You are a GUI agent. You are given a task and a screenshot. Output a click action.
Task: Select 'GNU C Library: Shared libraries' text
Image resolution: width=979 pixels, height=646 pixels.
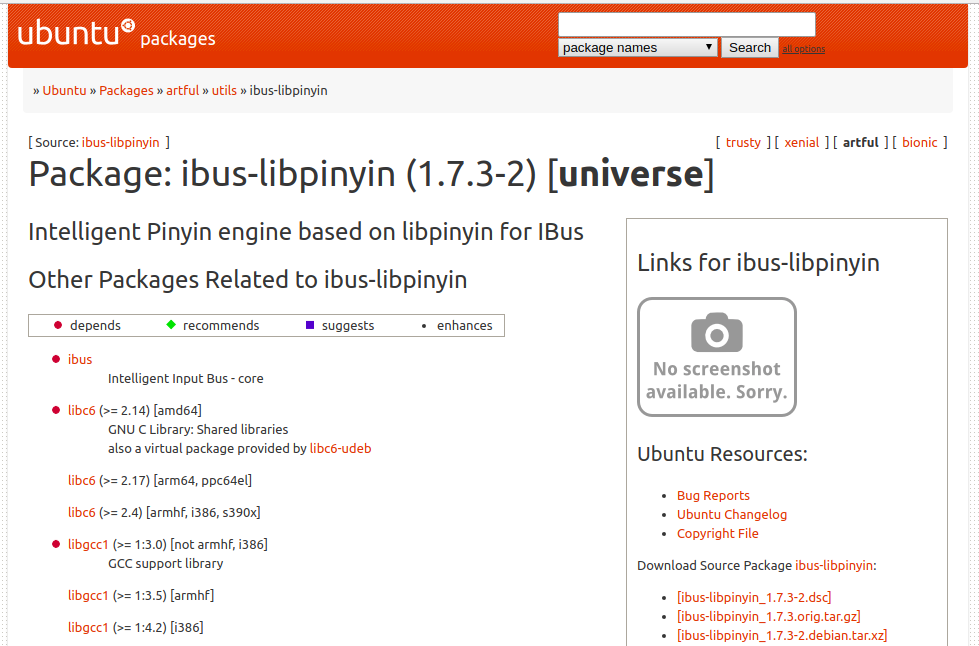click(x=198, y=430)
